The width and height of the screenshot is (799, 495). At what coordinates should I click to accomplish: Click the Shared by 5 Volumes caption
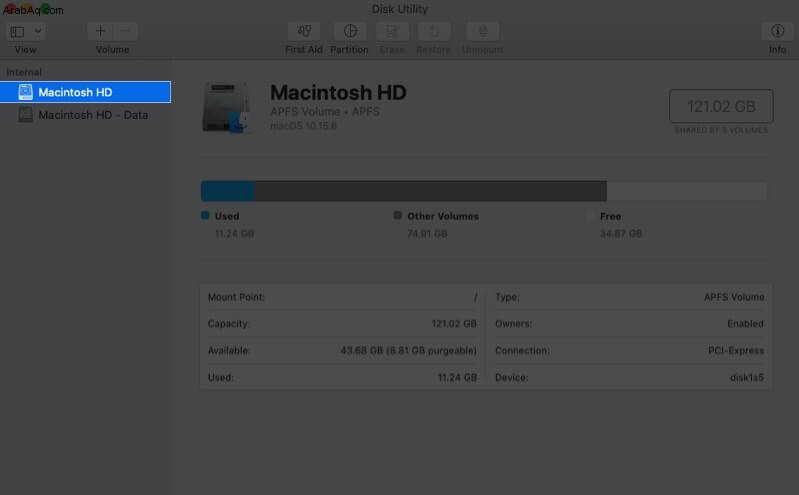tap(721, 131)
